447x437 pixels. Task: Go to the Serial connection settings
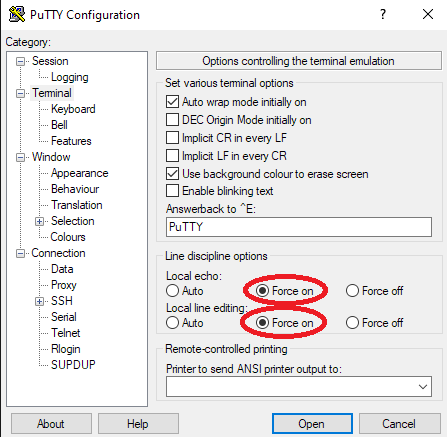[x=64, y=317]
